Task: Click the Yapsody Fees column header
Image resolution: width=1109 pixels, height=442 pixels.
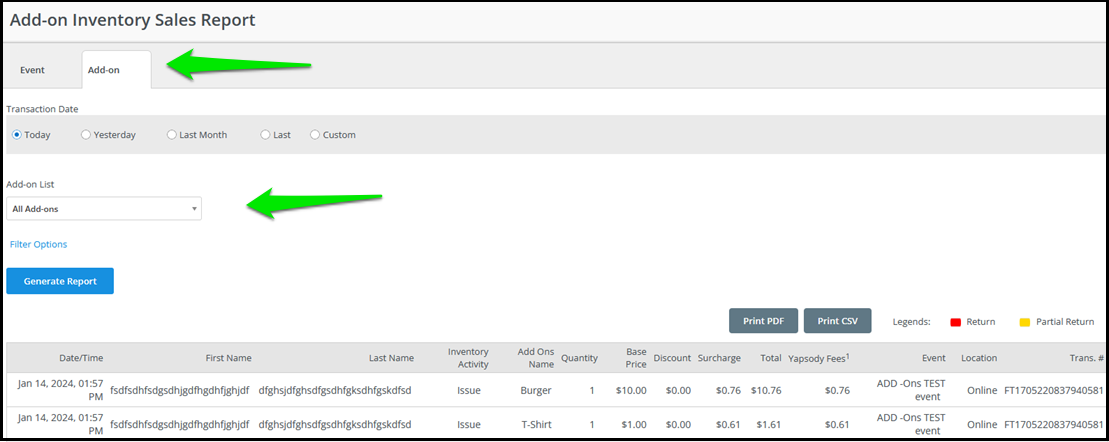Action: click(x=818, y=358)
